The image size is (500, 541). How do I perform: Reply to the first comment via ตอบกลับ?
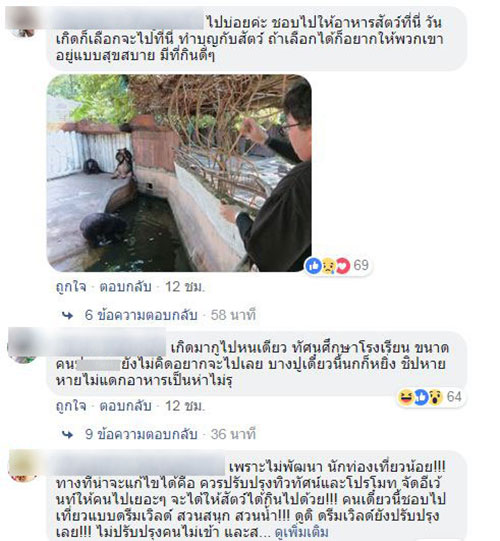125,287
